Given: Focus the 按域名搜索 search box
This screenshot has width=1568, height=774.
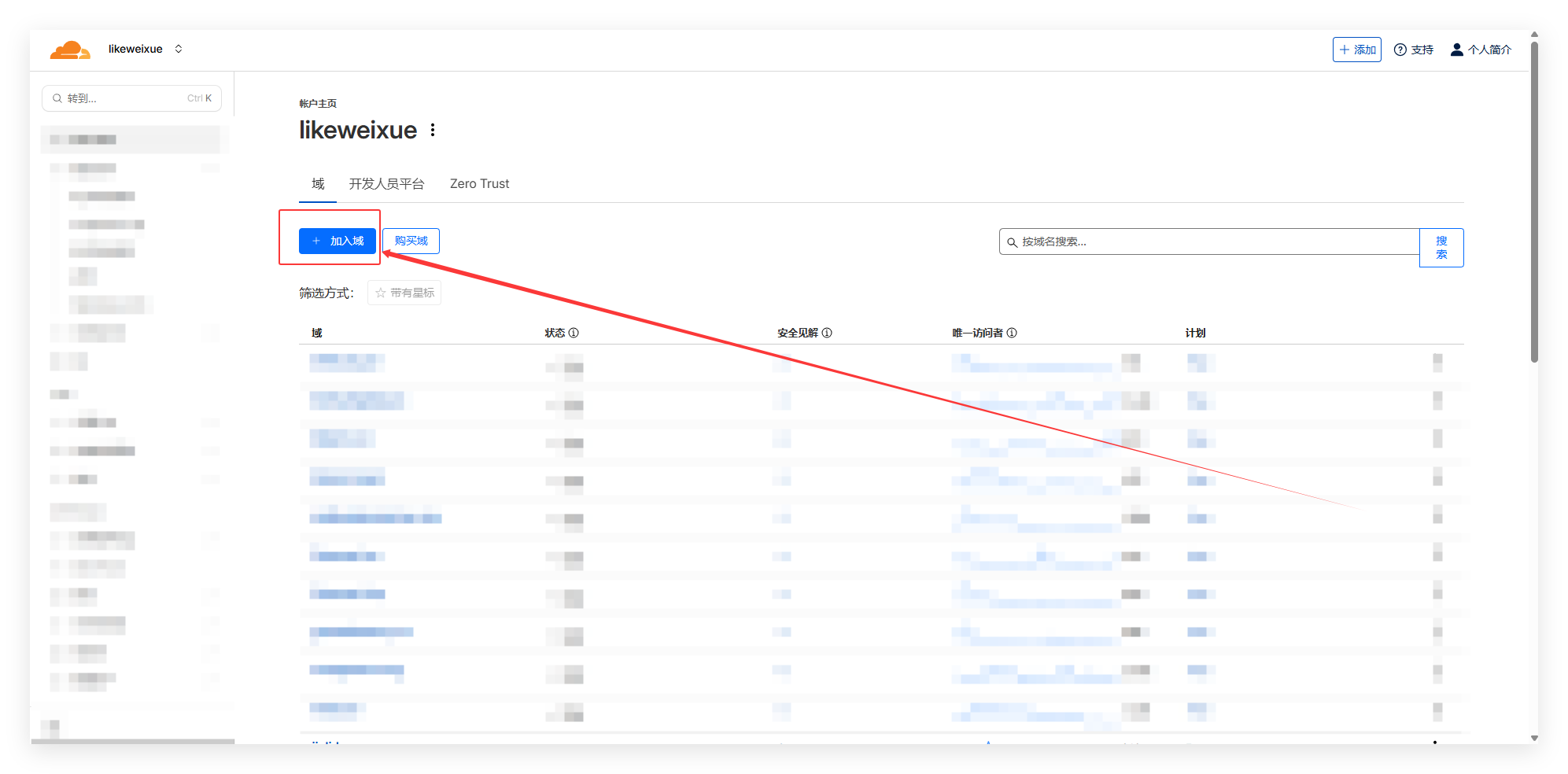Looking at the screenshot, I should pos(1208,241).
